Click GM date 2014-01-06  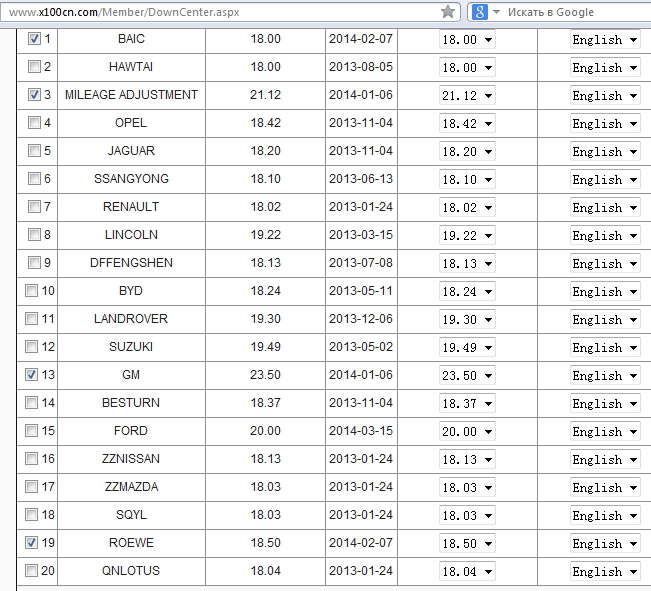pos(361,375)
